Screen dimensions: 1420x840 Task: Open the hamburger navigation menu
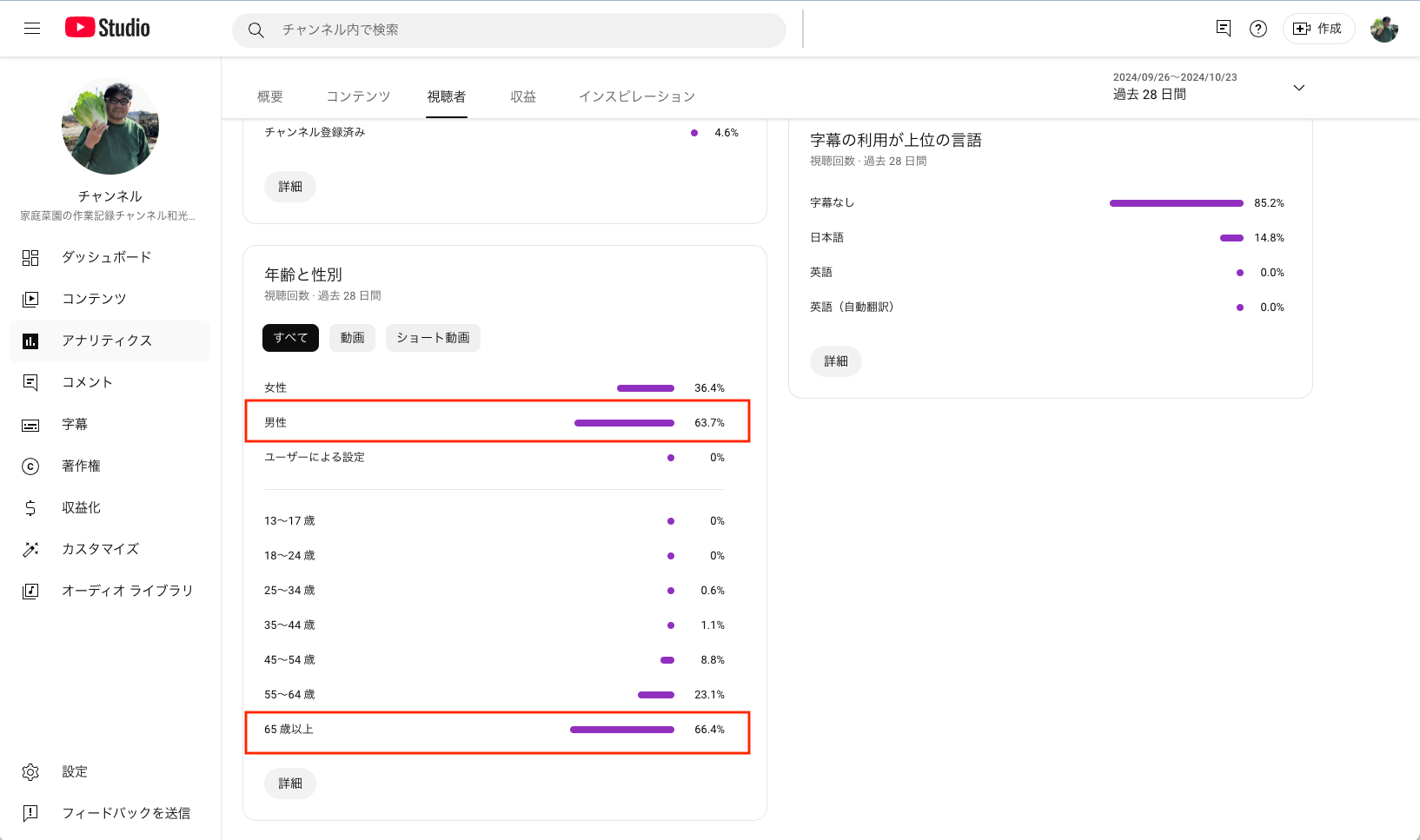click(32, 29)
